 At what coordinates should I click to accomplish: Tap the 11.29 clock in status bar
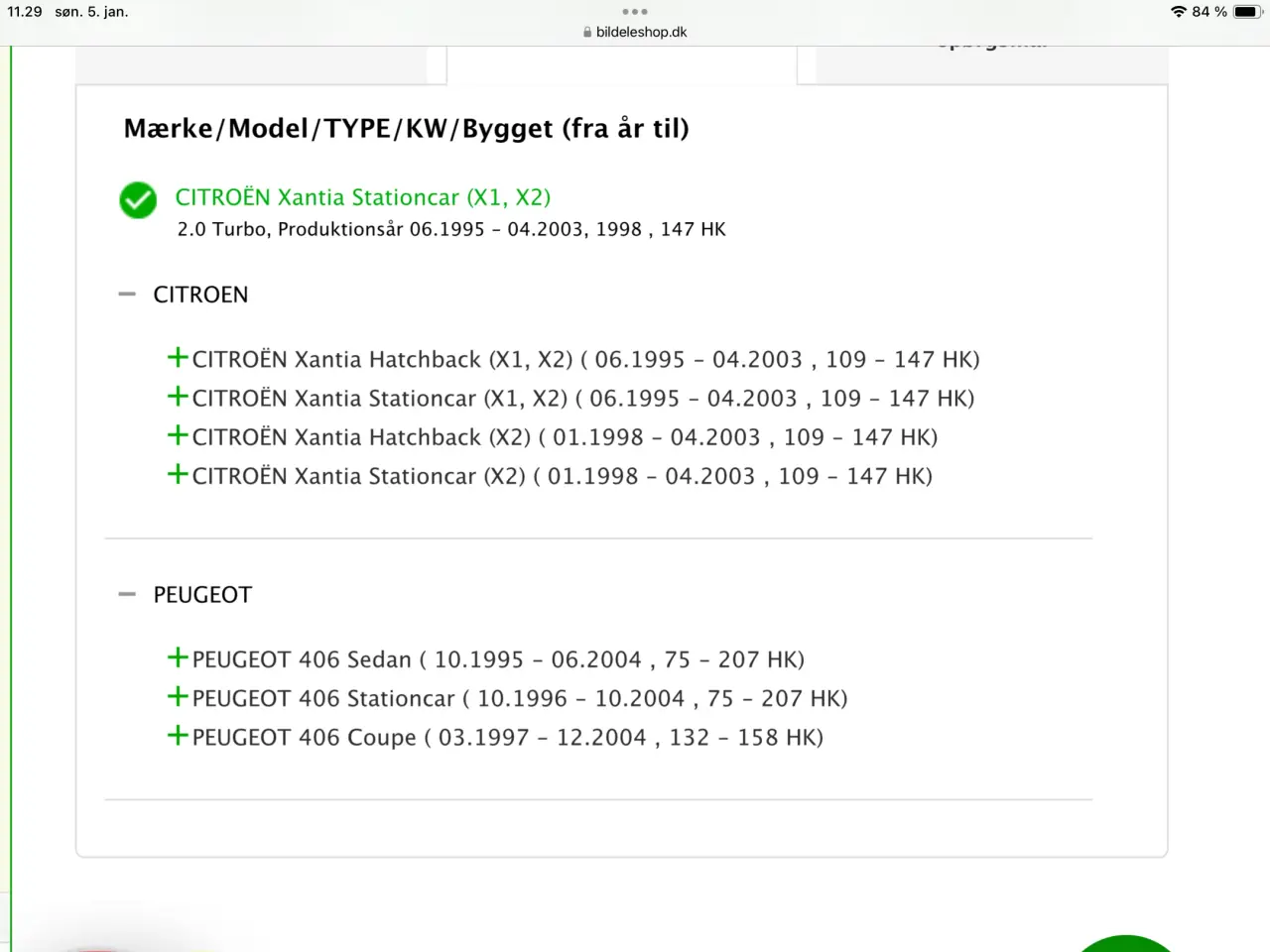point(25,12)
